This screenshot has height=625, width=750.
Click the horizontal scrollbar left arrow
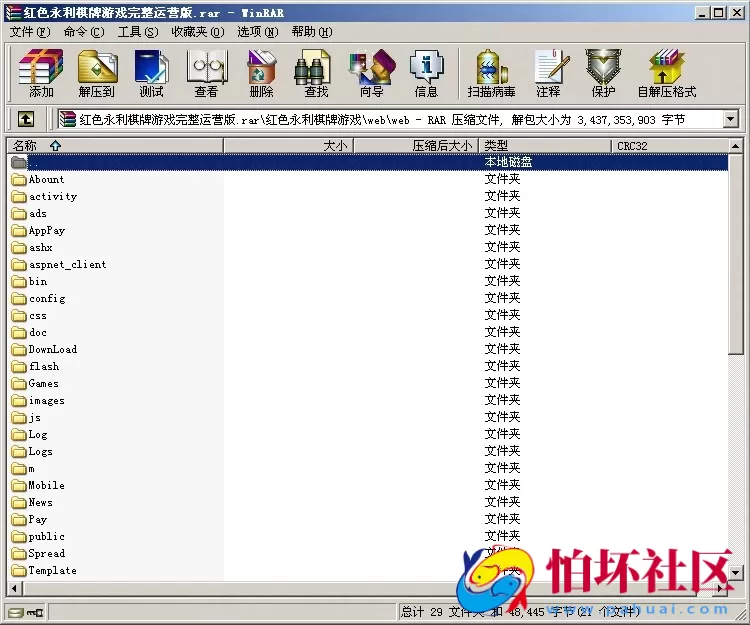click(x=14, y=588)
